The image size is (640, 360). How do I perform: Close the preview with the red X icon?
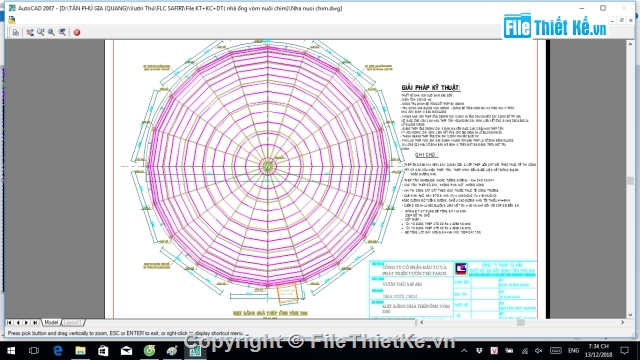[x=77, y=32]
